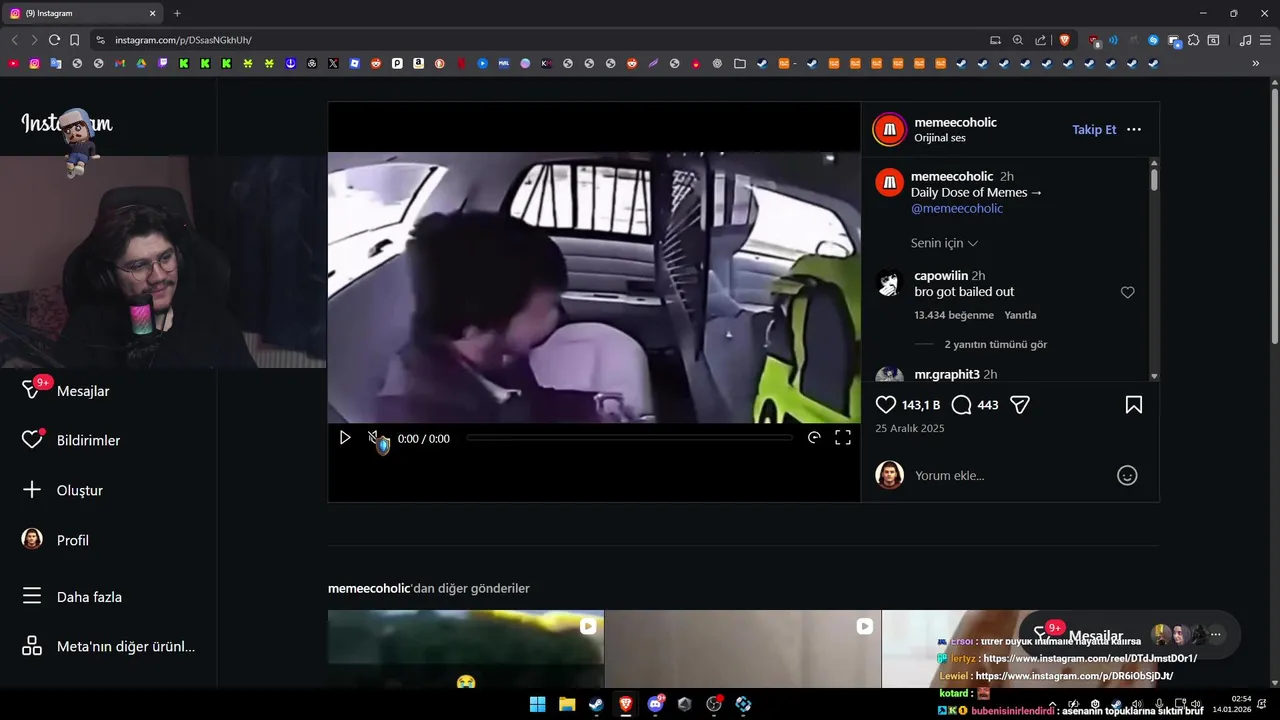Screen dimensions: 1280x720
Task: Like capowilin's comment
Action: (1127, 292)
